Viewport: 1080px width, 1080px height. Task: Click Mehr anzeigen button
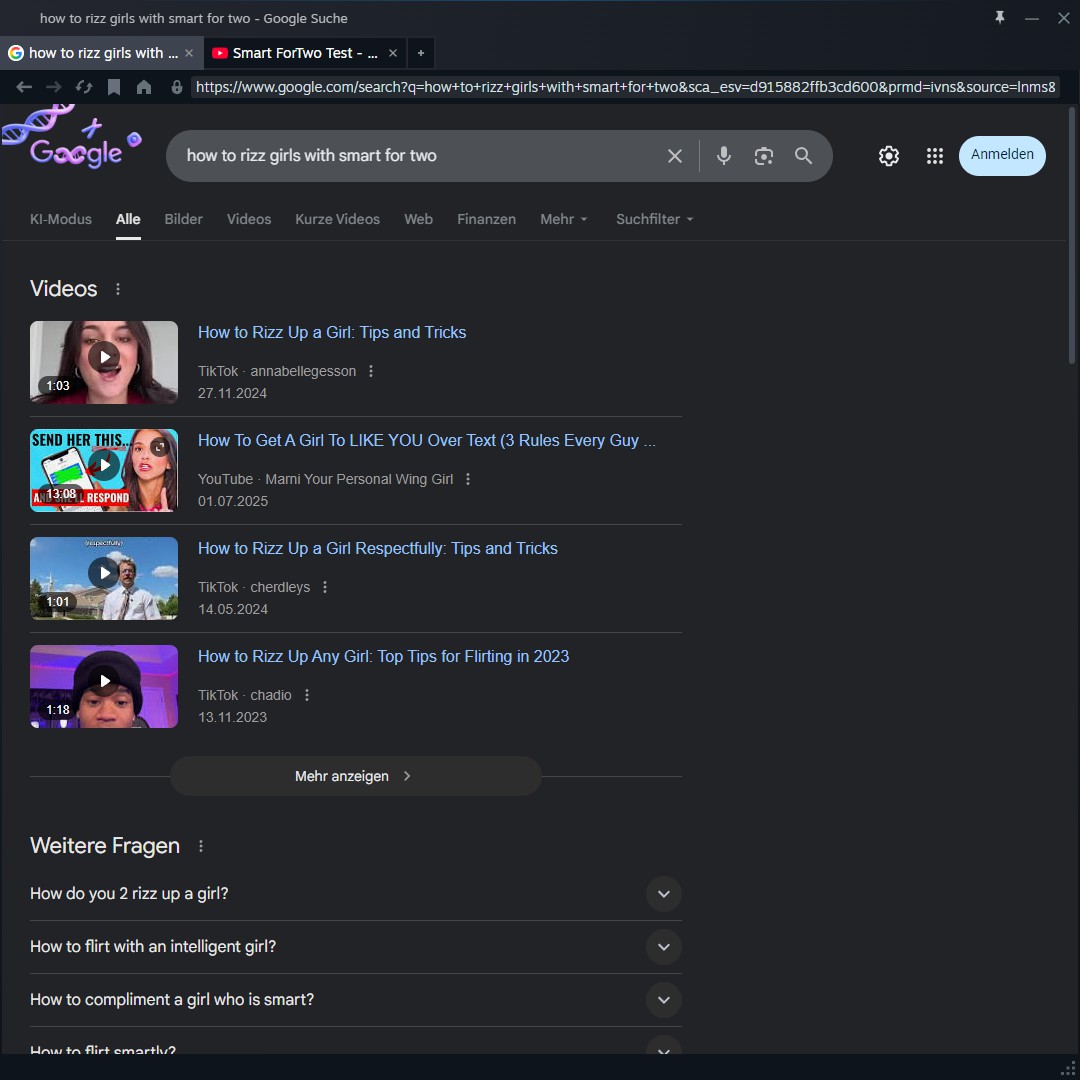click(x=355, y=776)
